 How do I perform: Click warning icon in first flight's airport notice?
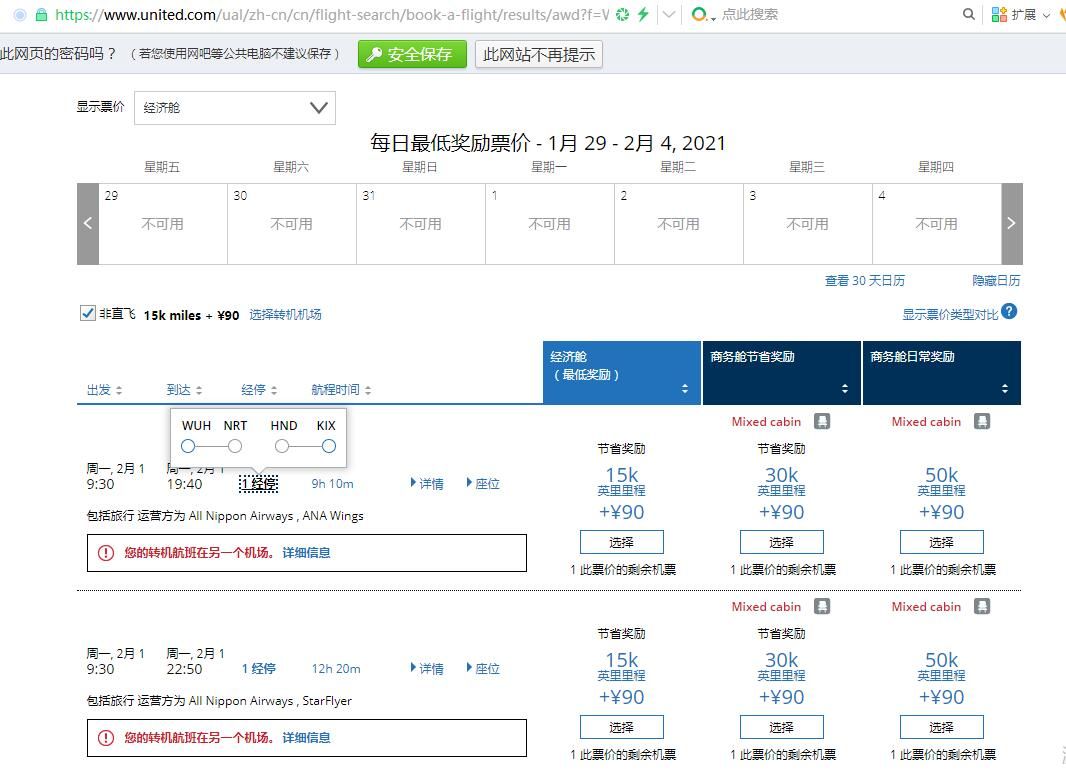click(x=105, y=552)
